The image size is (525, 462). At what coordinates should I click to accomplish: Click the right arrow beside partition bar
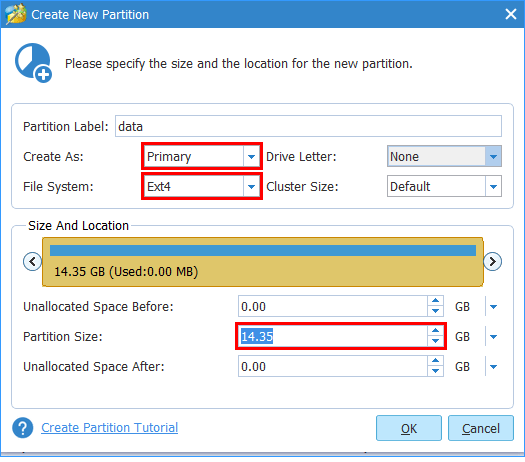pyautogui.click(x=493, y=261)
